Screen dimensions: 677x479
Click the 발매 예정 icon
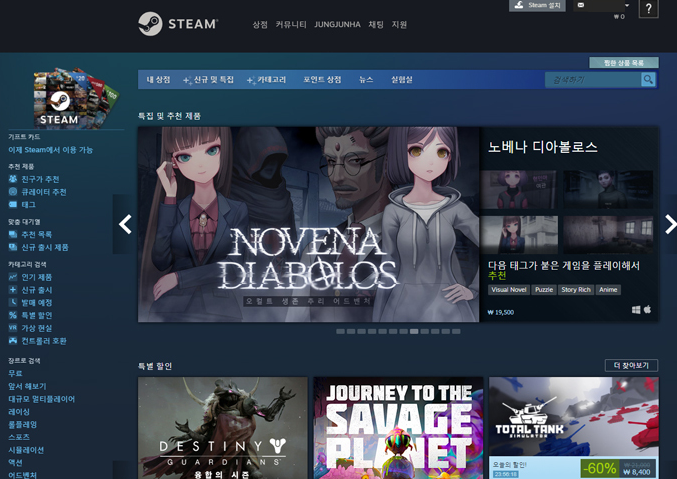[13, 302]
